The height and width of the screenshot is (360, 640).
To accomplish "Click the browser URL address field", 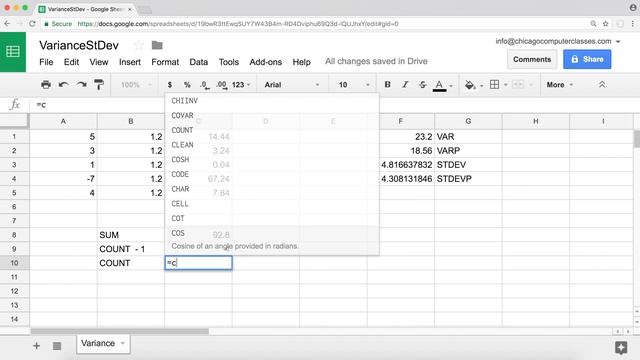I will (314, 24).
